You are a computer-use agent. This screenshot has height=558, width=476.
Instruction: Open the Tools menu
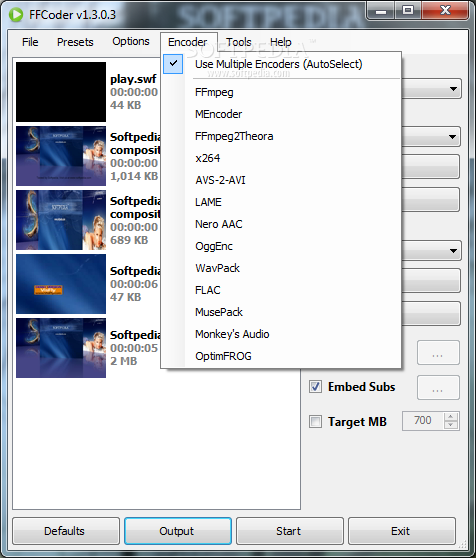239,42
